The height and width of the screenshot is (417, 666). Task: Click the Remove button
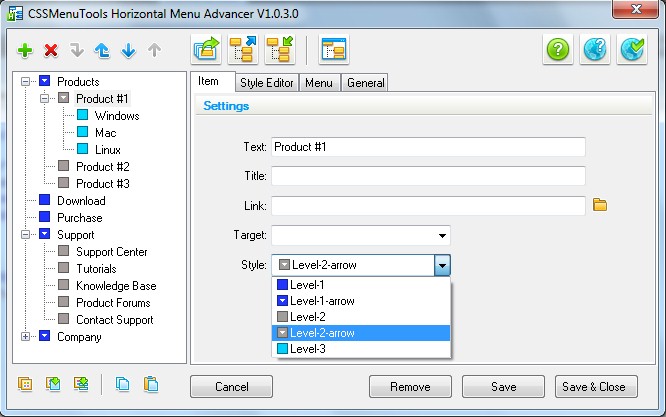click(x=410, y=386)
